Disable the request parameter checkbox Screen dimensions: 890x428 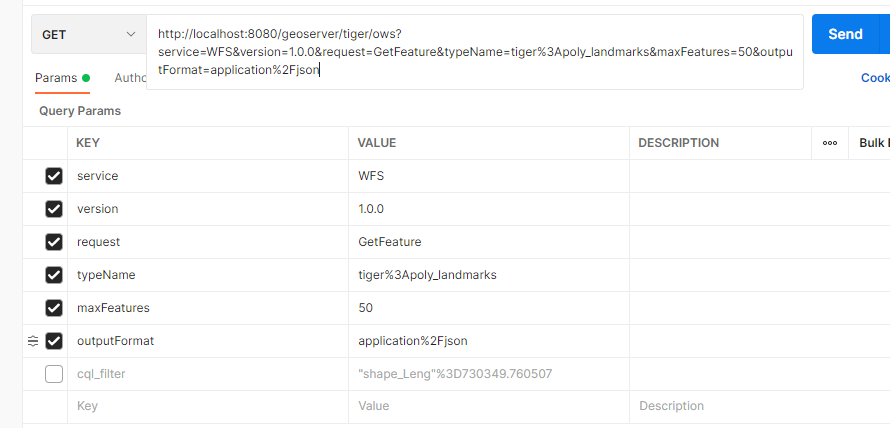(54, 242)
